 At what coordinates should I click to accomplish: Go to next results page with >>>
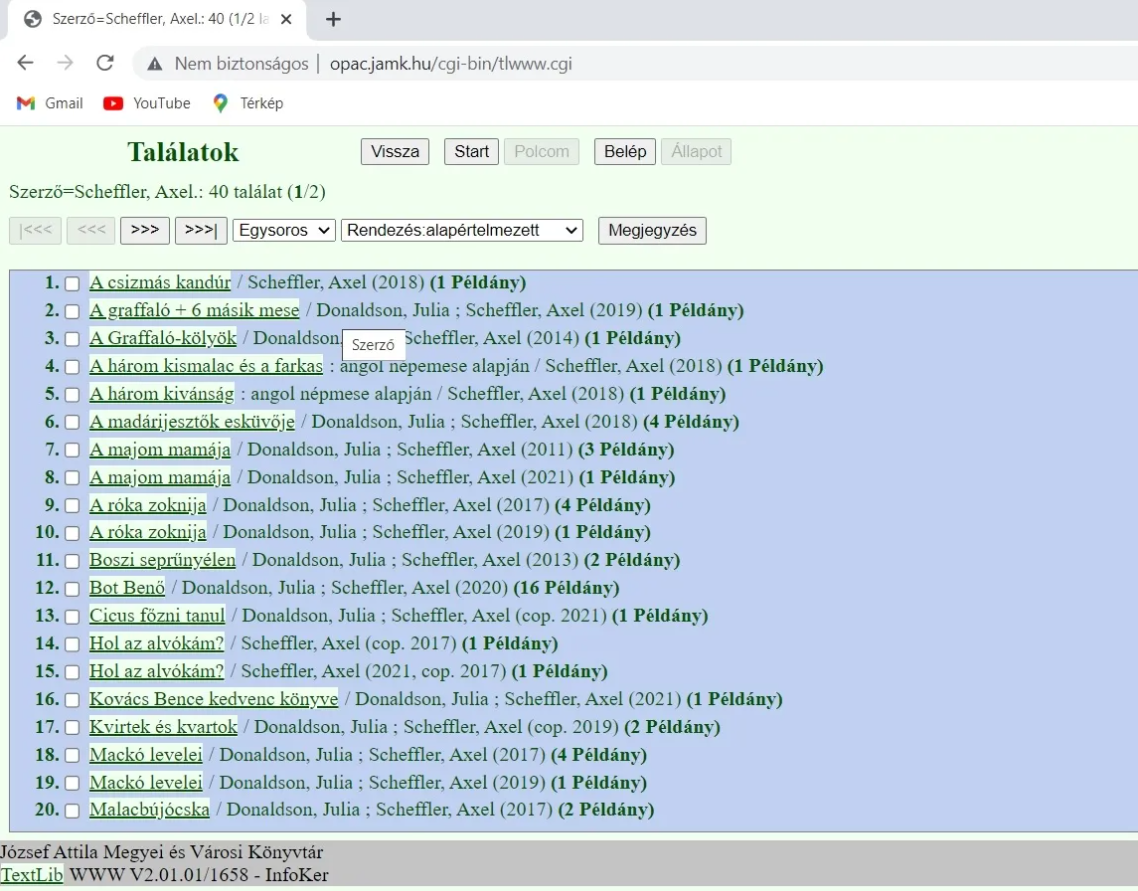[x=145, y=231]
